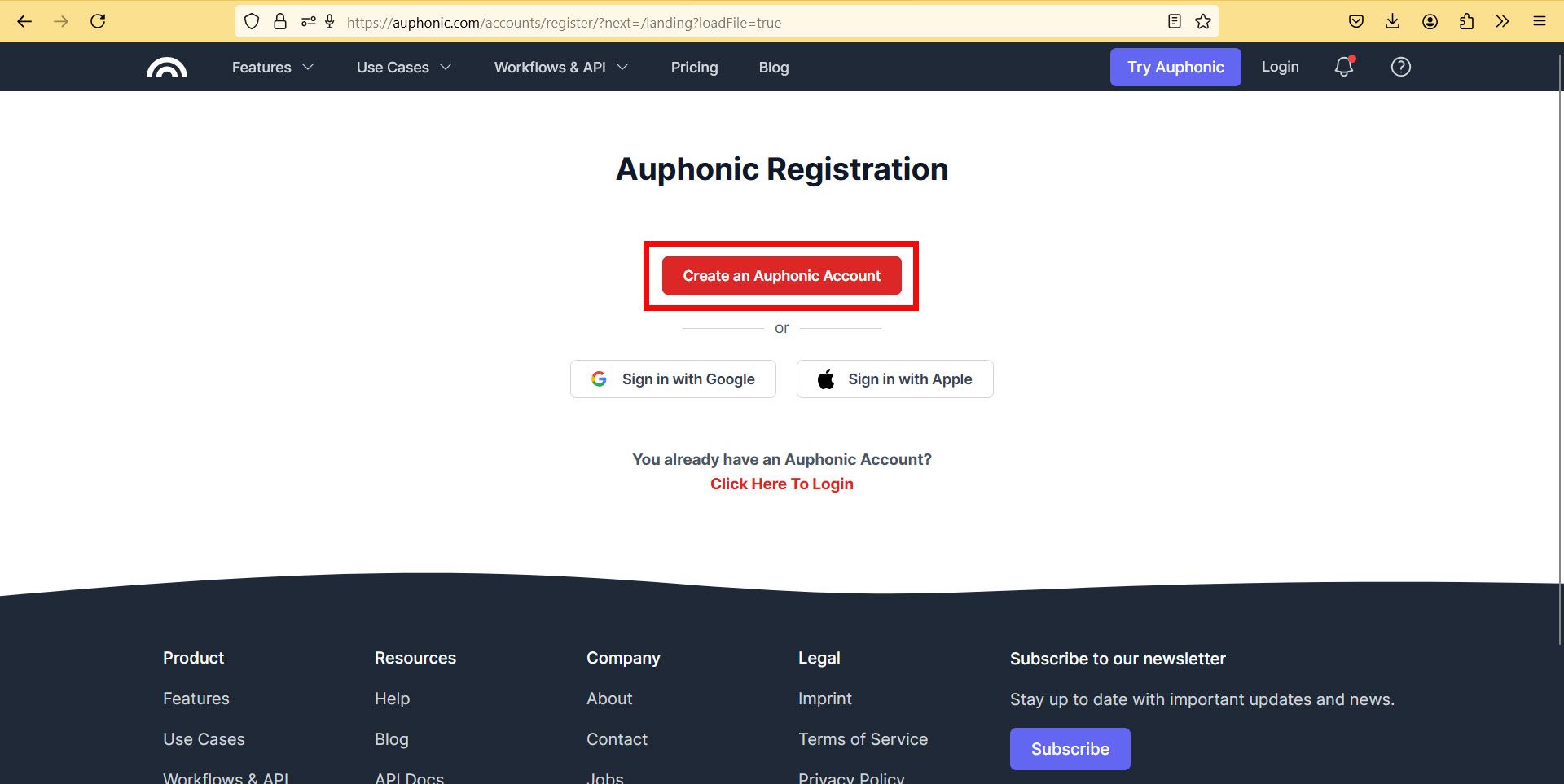Click the microphone permission icon
This screenshot has height=784, width=1564.
point(330,22)
